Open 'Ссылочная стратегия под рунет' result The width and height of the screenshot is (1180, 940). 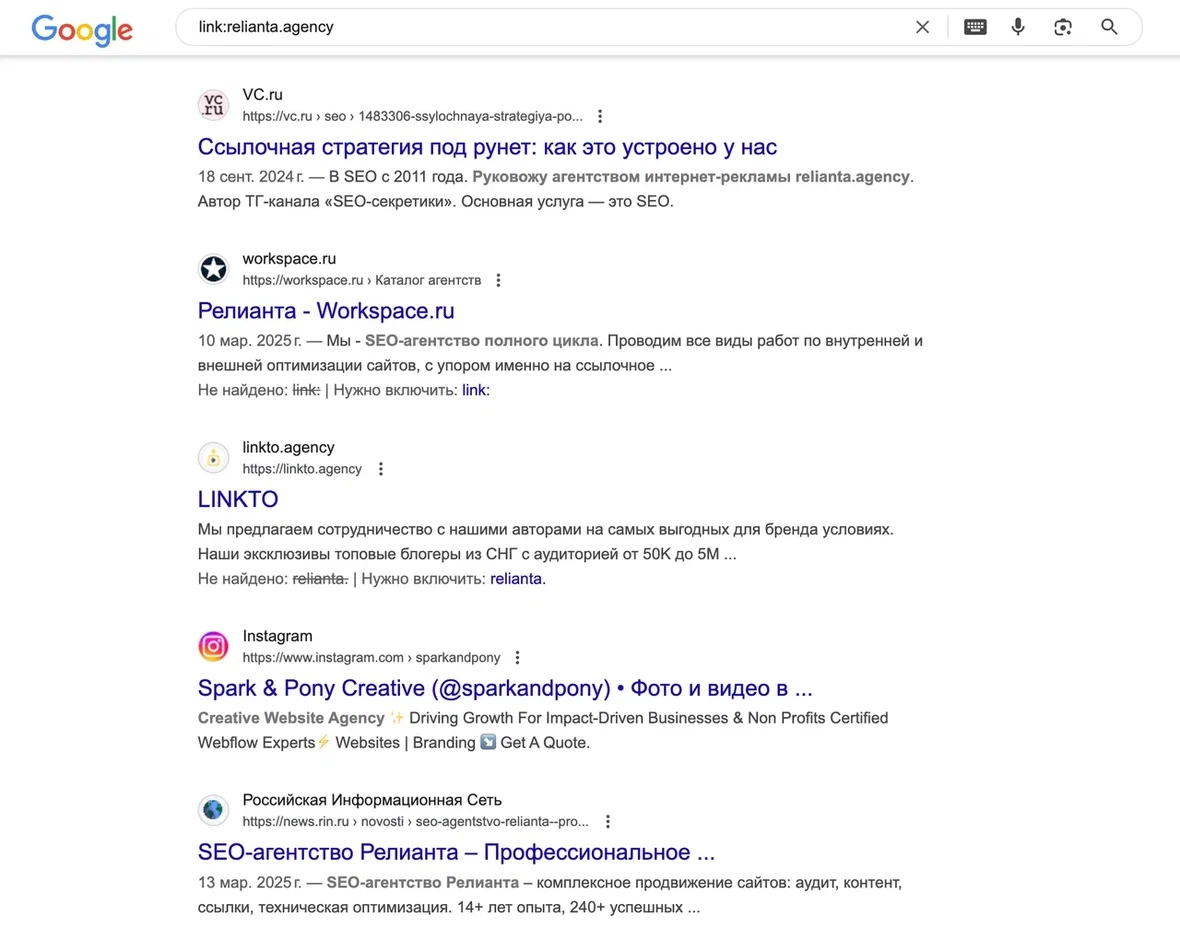[487, 147]
